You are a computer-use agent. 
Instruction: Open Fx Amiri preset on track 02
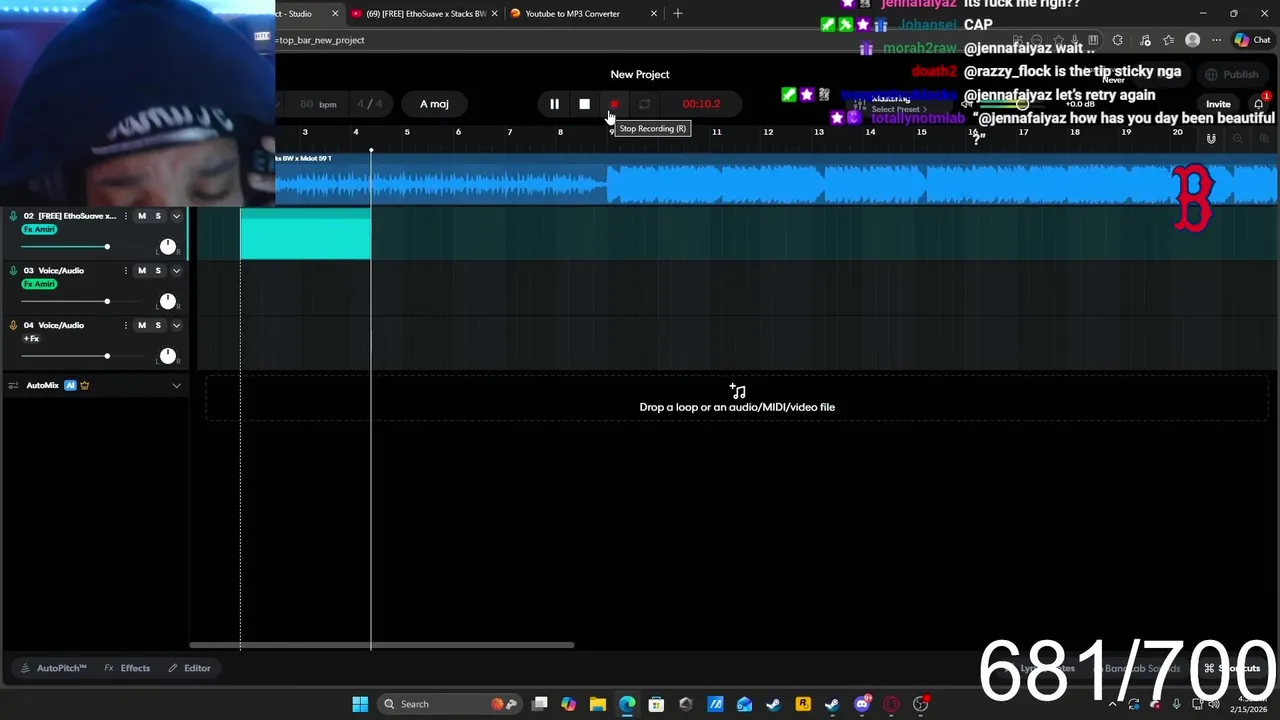coord(39,230)
